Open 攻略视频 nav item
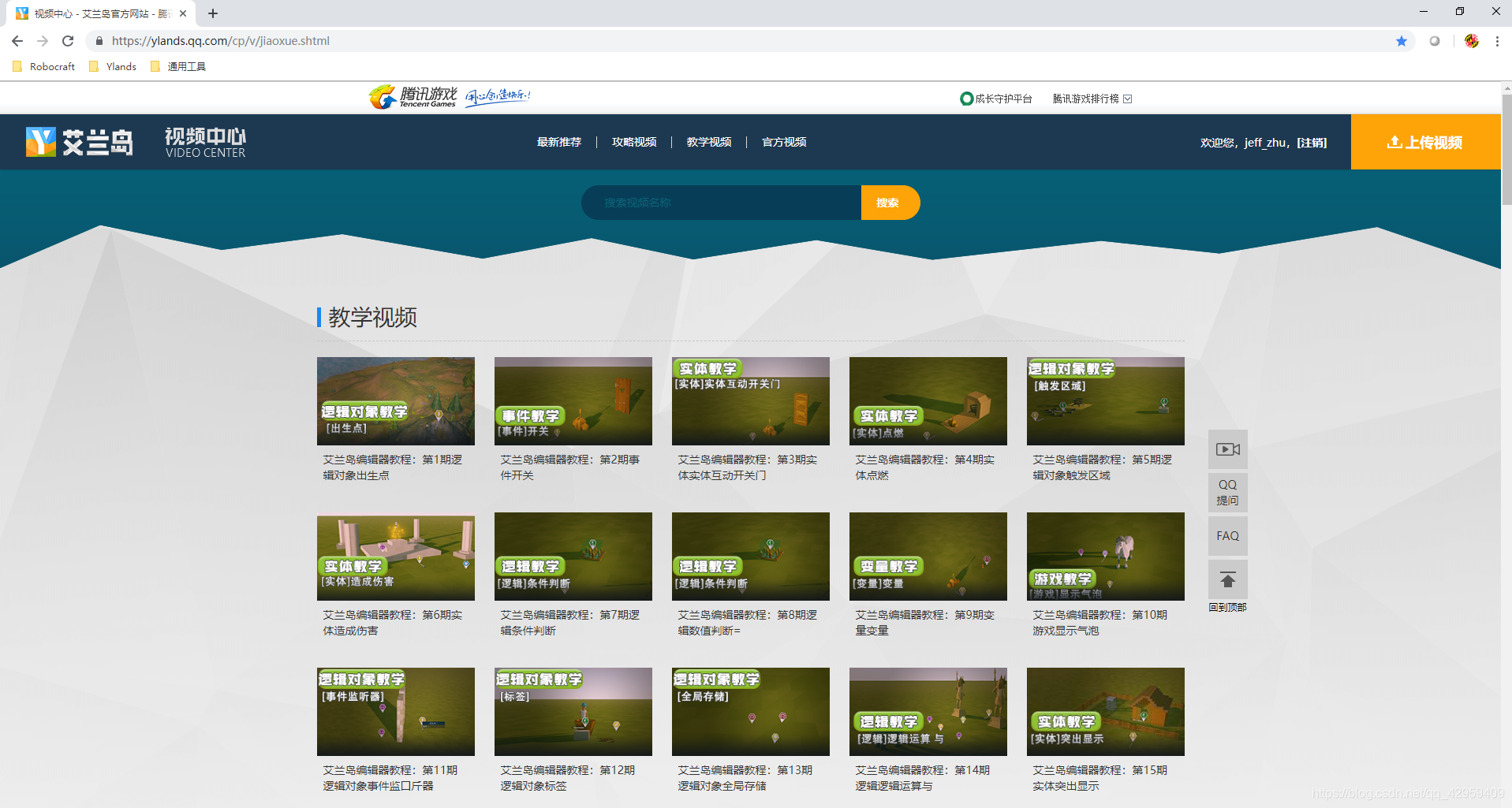The width and height of the screenshot is (1512, 808). pyautogui.click(x=634, y=142)
